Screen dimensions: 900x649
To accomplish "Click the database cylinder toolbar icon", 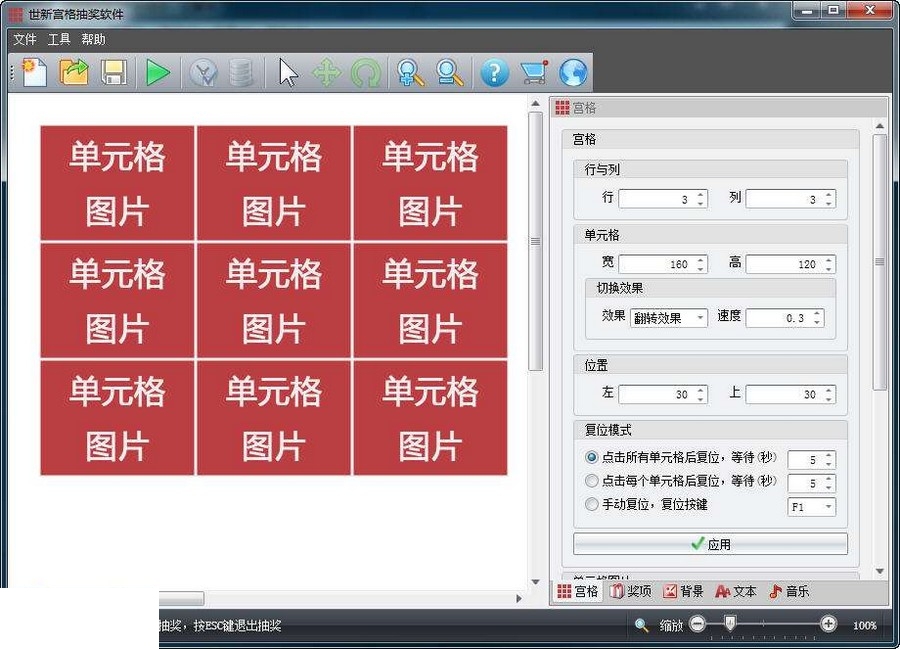I will click(x=240, y=73).
